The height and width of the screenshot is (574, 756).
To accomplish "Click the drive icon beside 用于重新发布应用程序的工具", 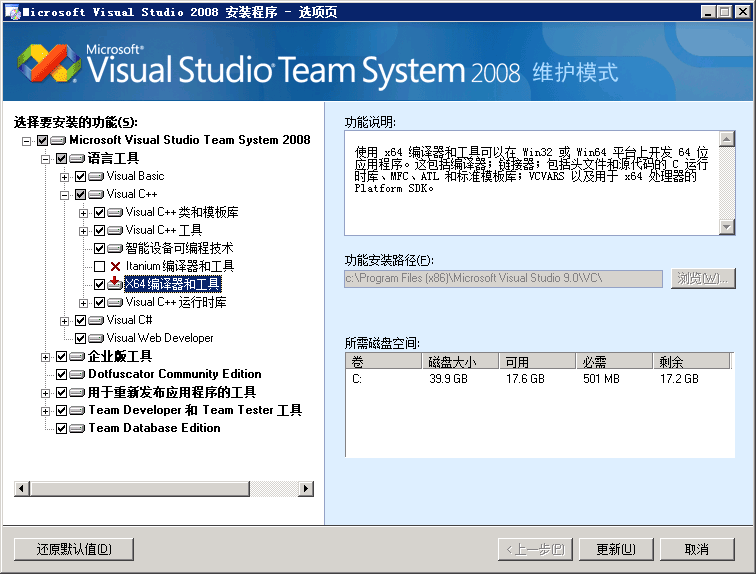I will pyautogui.click(x=77, y=393).
